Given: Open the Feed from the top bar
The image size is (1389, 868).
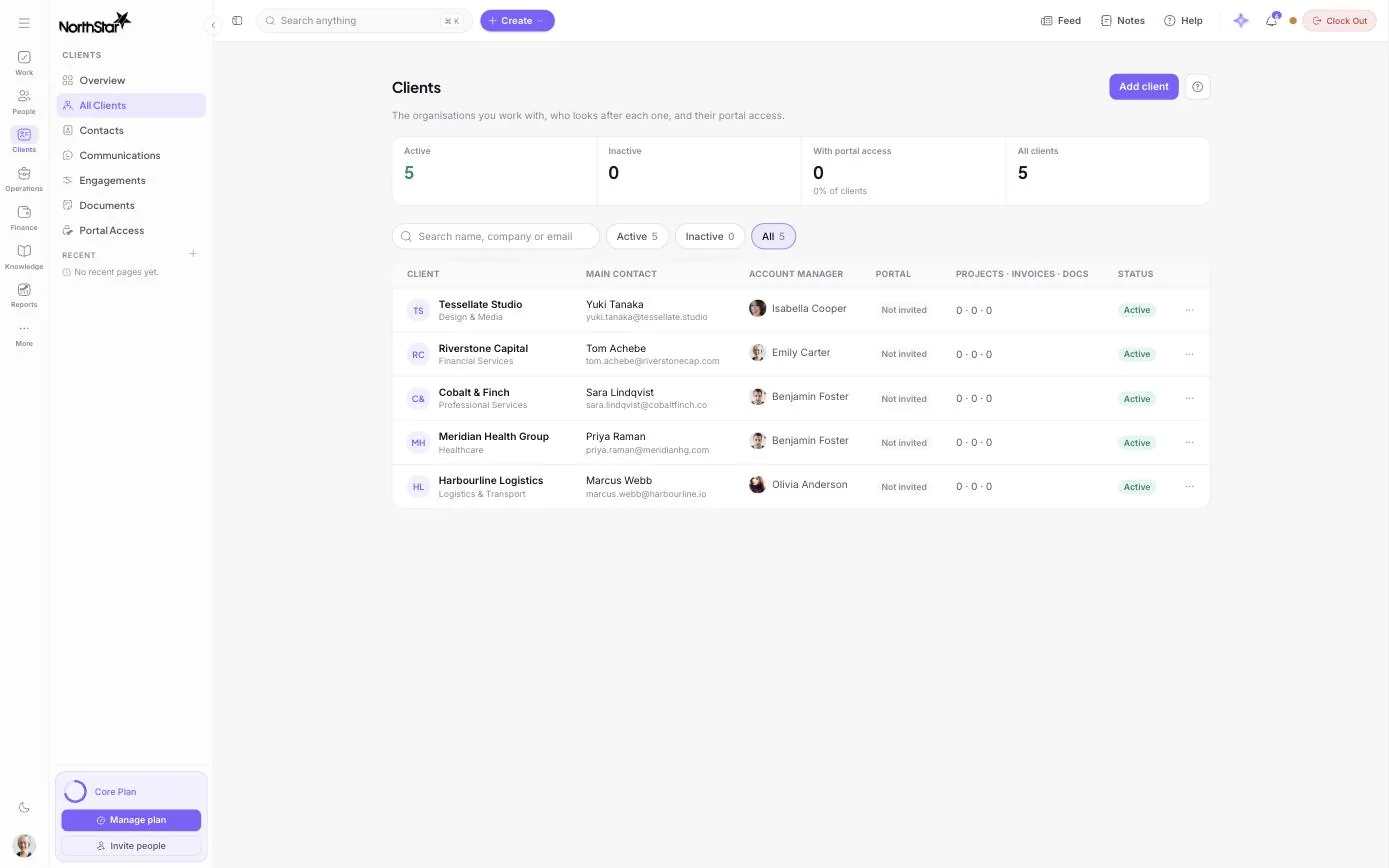Looking at the screenshot, I should pos(1061,20).
